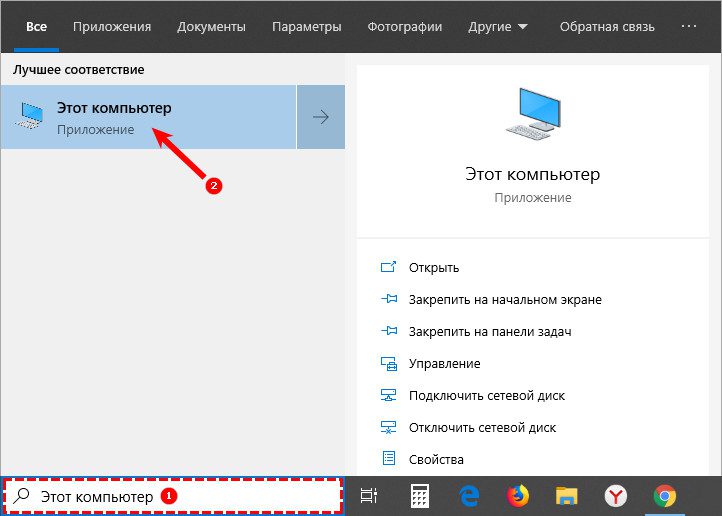Switch to the Приложения tab

[112, 27]
